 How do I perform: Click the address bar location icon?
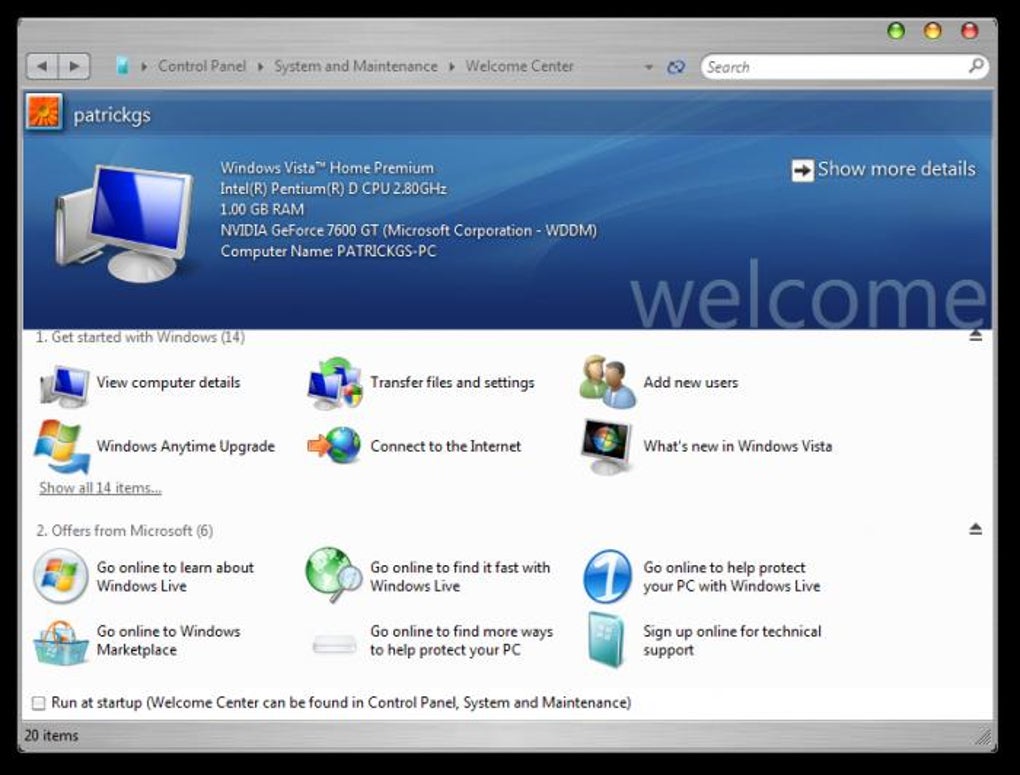[122, 66]
